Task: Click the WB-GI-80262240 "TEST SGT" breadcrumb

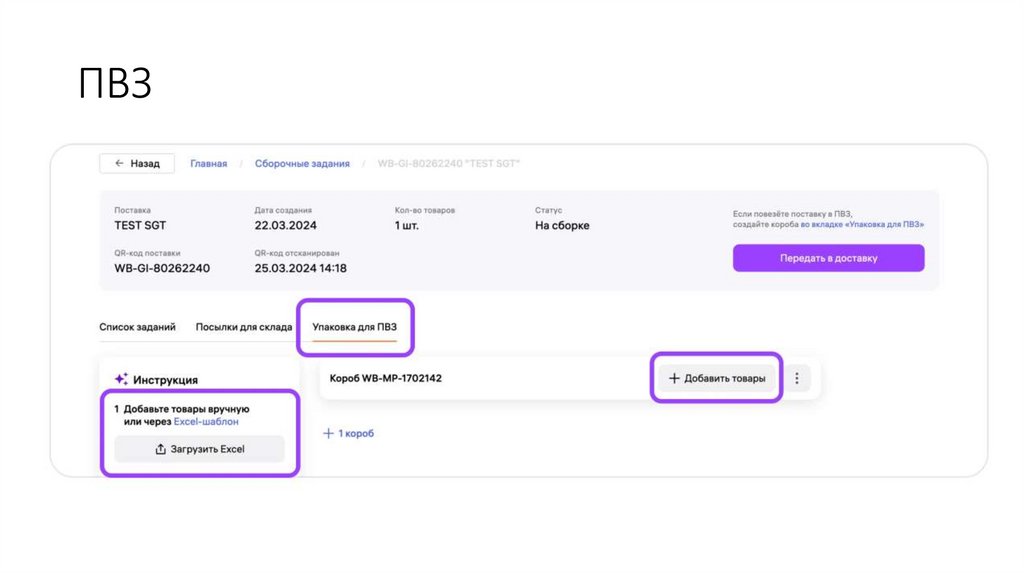Action: tap(448, 163)
